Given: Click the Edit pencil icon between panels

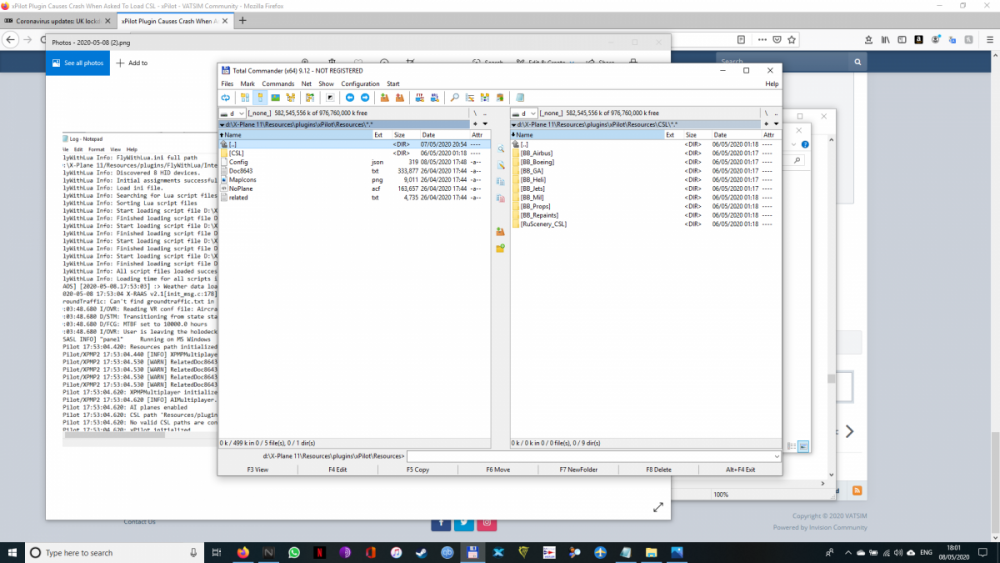Looking at the screenshot, I should [x=500, y=164].
